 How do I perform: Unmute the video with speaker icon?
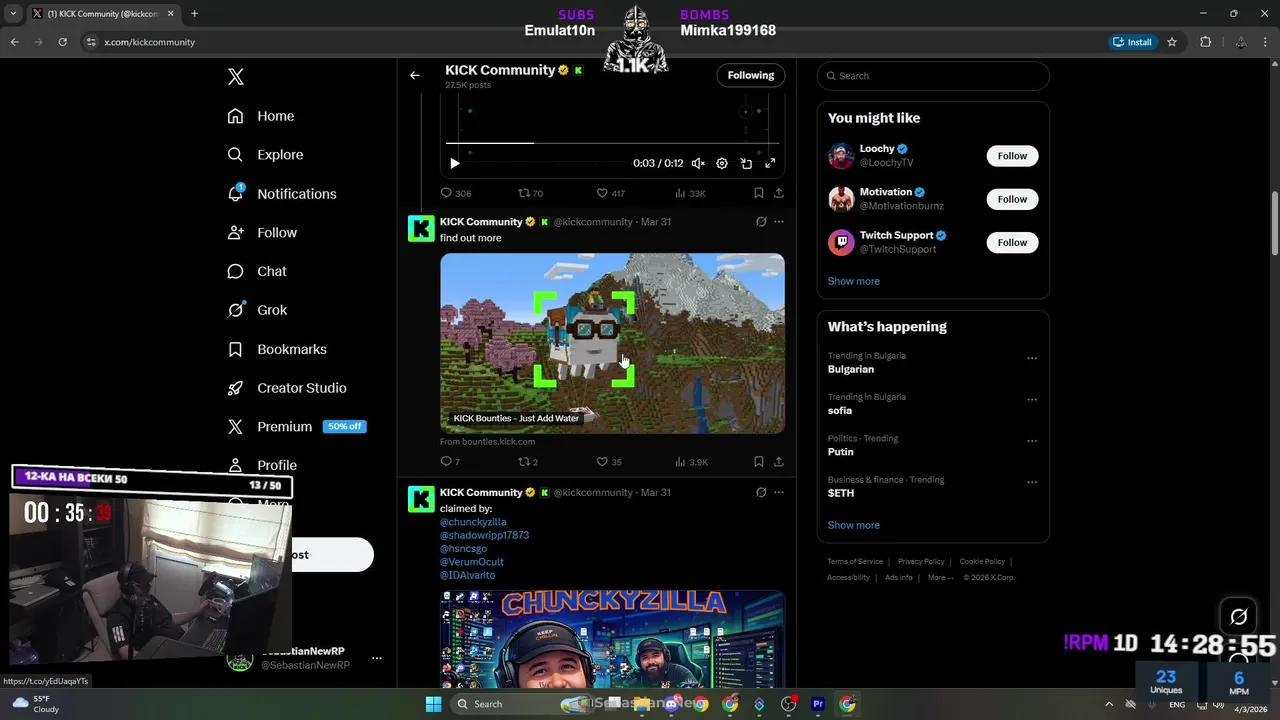point(698,163)
